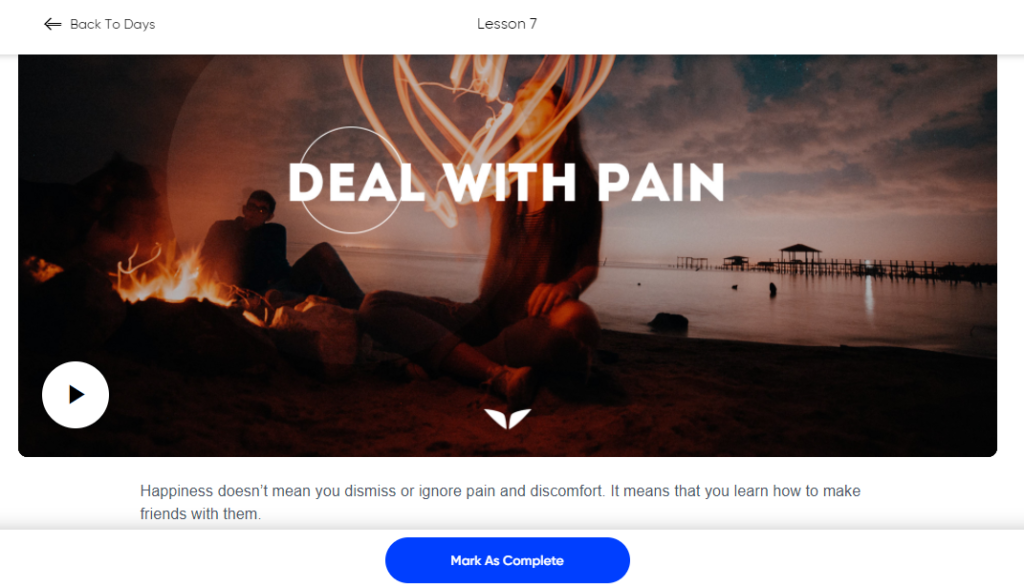
Task: Click the rock near the shoreline
Action: [669, 321]
